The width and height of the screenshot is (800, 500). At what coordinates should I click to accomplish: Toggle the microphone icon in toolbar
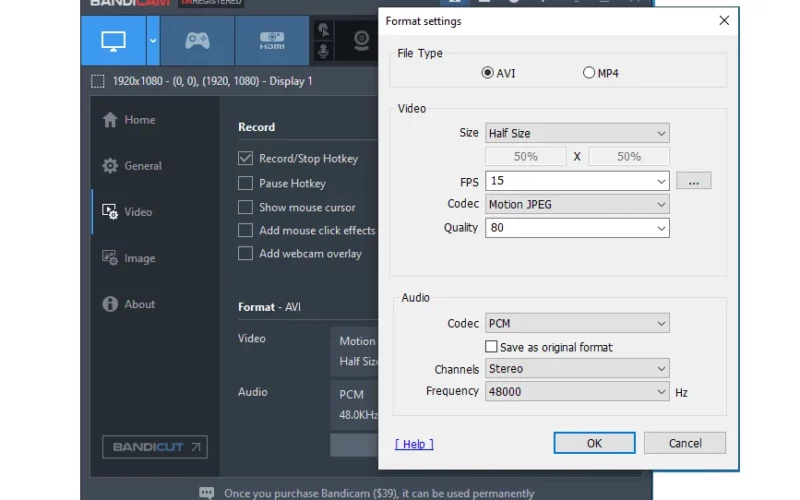(323, 51)
